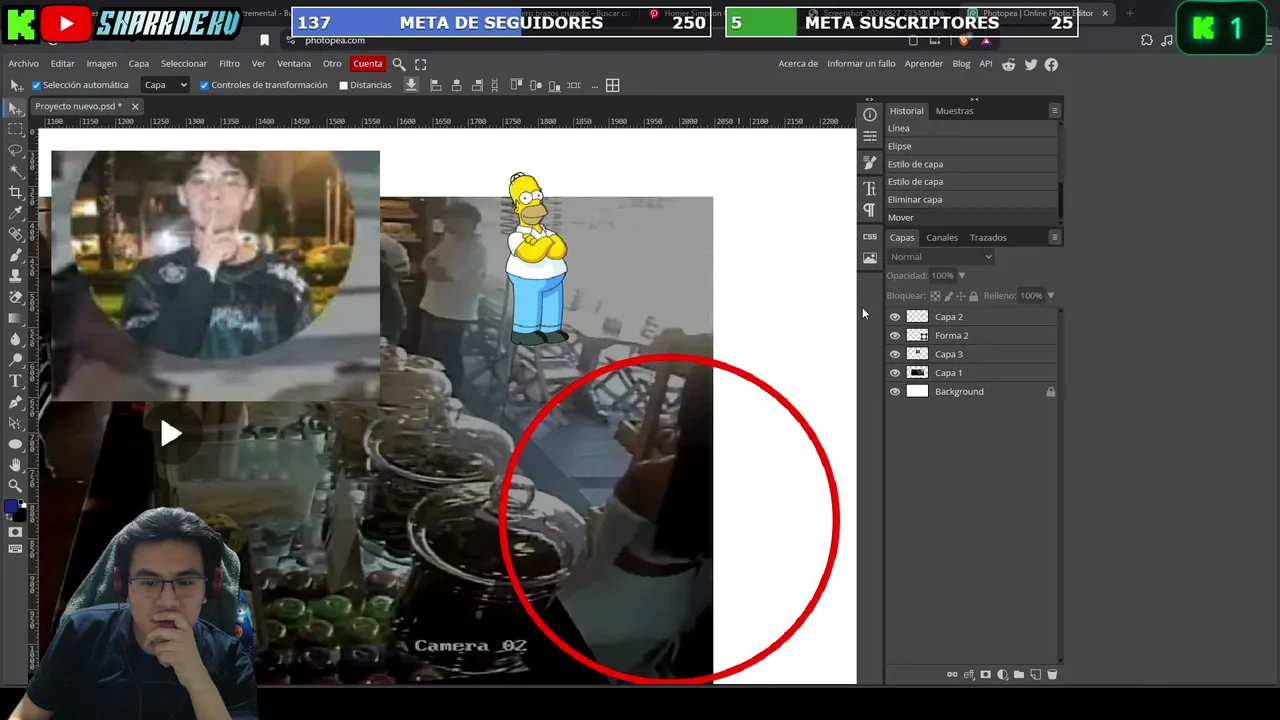Open Photopea's Reddit page

pyautogui.click(x=1009, y=64)
